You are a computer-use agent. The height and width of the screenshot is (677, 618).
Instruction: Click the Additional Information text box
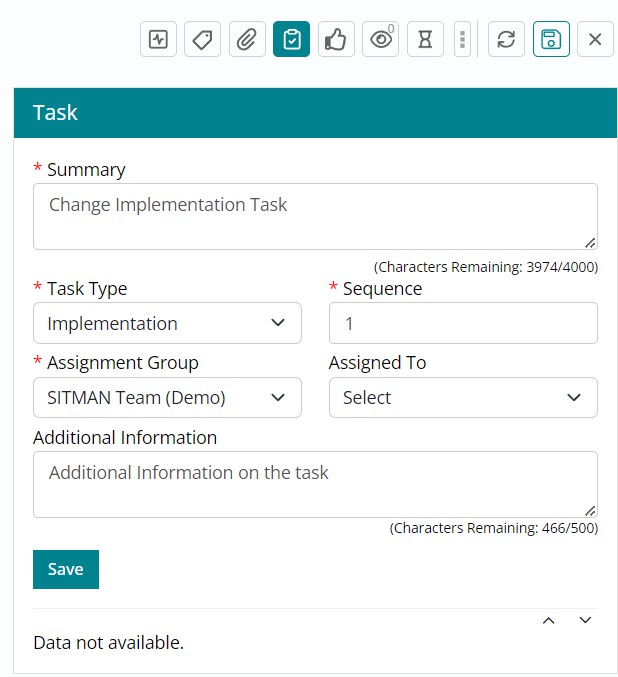pos(315,484)
